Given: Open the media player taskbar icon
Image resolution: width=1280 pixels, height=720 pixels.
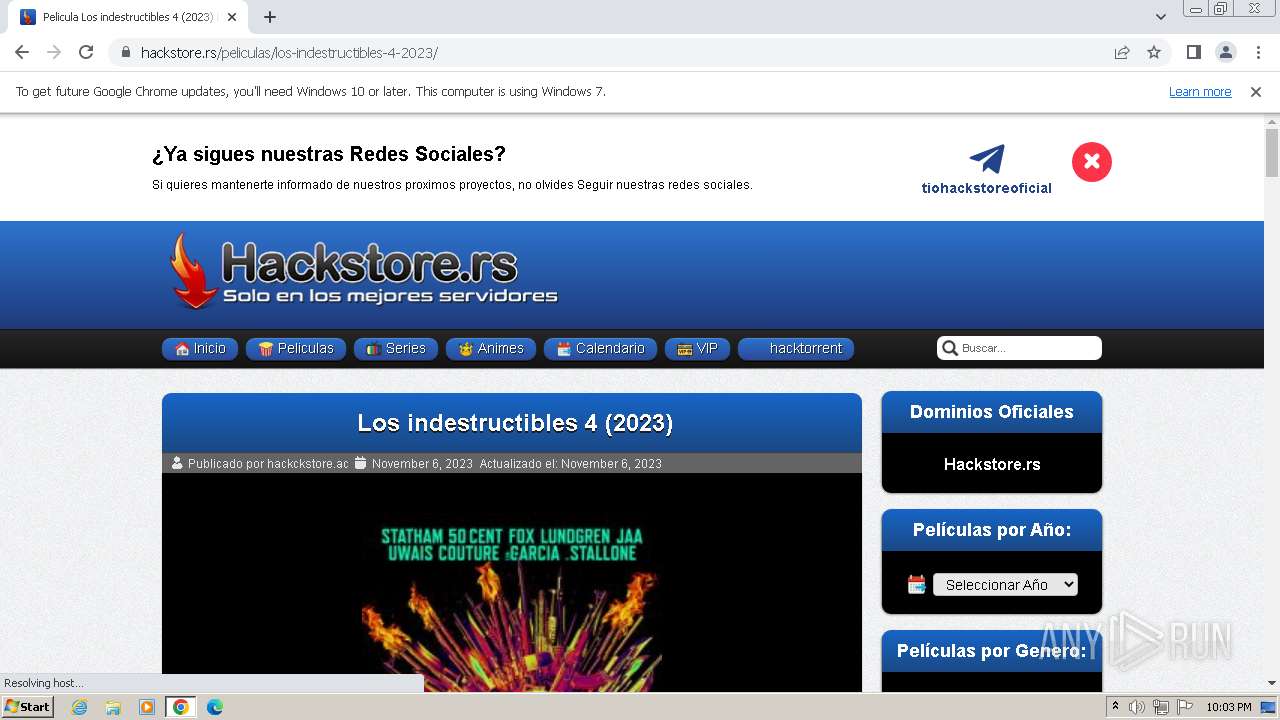Looking at the screenshot, I should (147, 707).
